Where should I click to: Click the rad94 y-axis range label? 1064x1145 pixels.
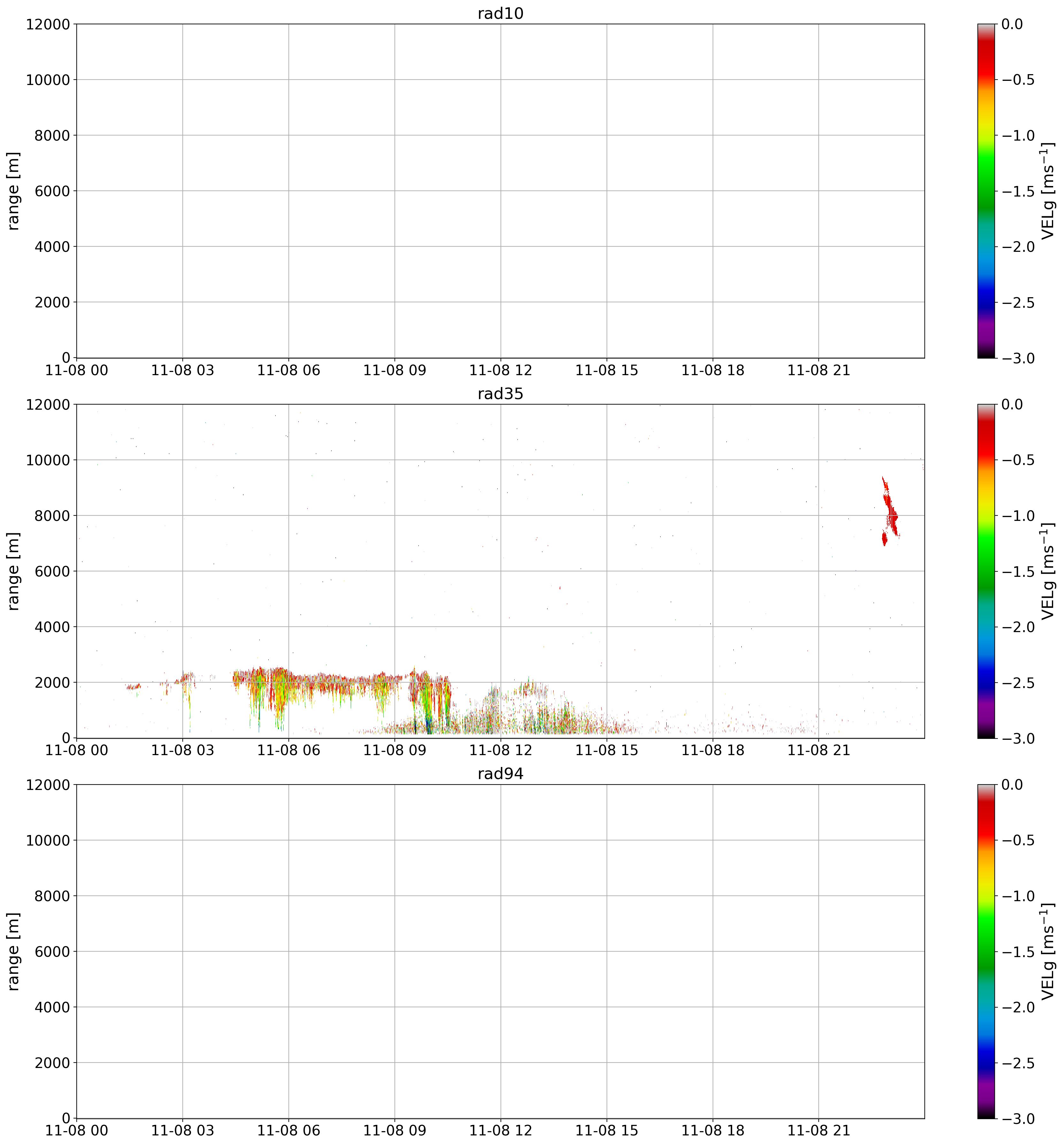[x=14, y=951]
